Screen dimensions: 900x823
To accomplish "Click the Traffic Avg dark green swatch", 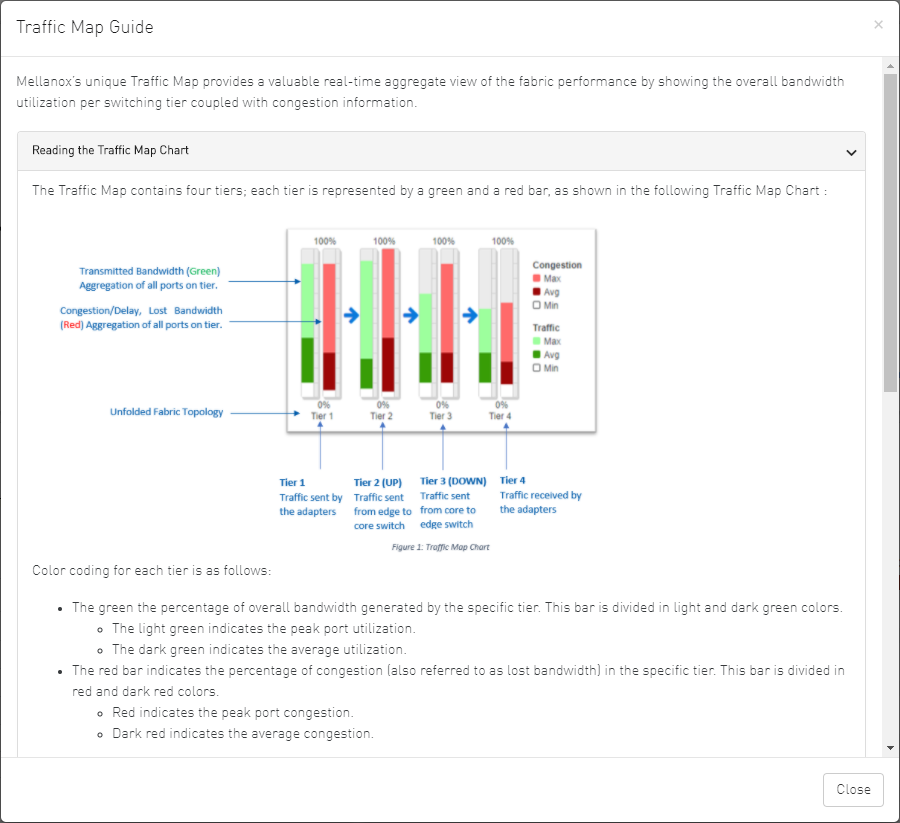I will click(x=537, y=355).
